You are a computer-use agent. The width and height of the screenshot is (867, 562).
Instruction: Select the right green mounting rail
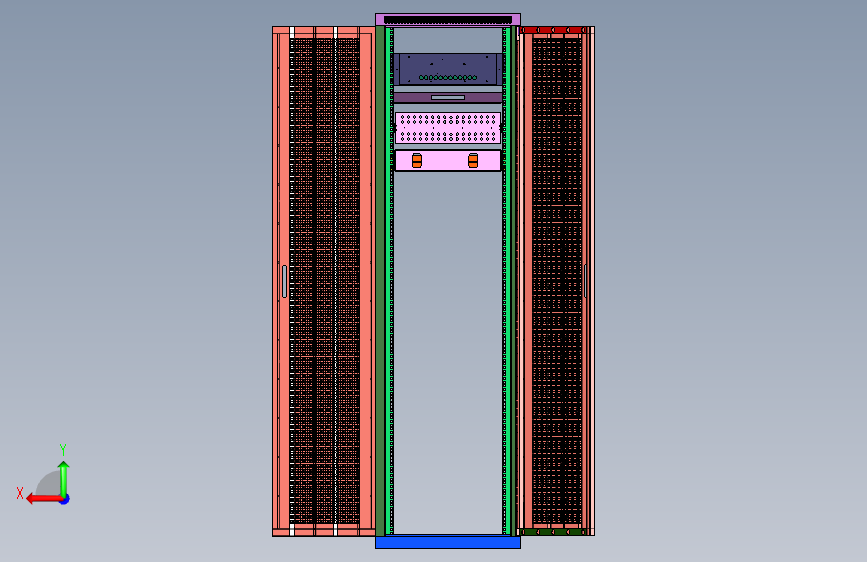506,281
